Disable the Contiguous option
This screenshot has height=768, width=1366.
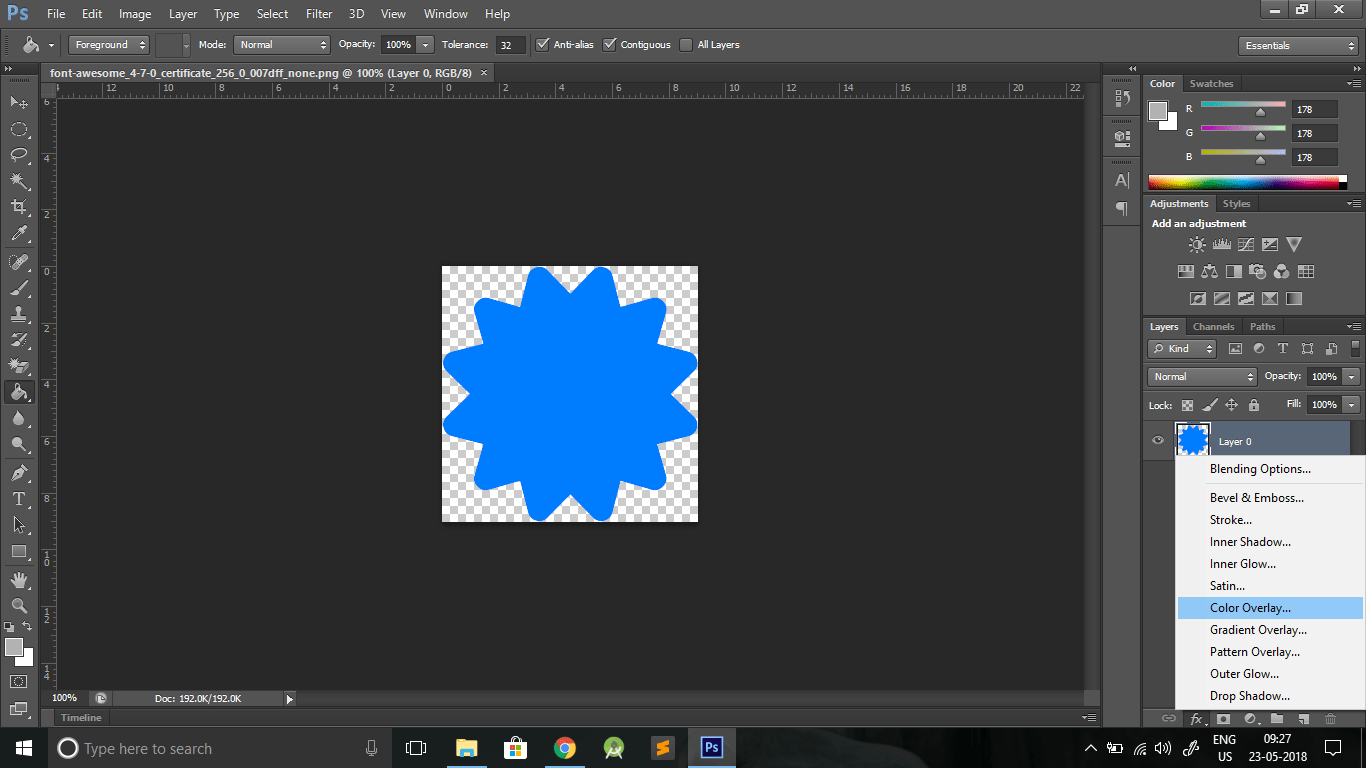tap(610, 45)
